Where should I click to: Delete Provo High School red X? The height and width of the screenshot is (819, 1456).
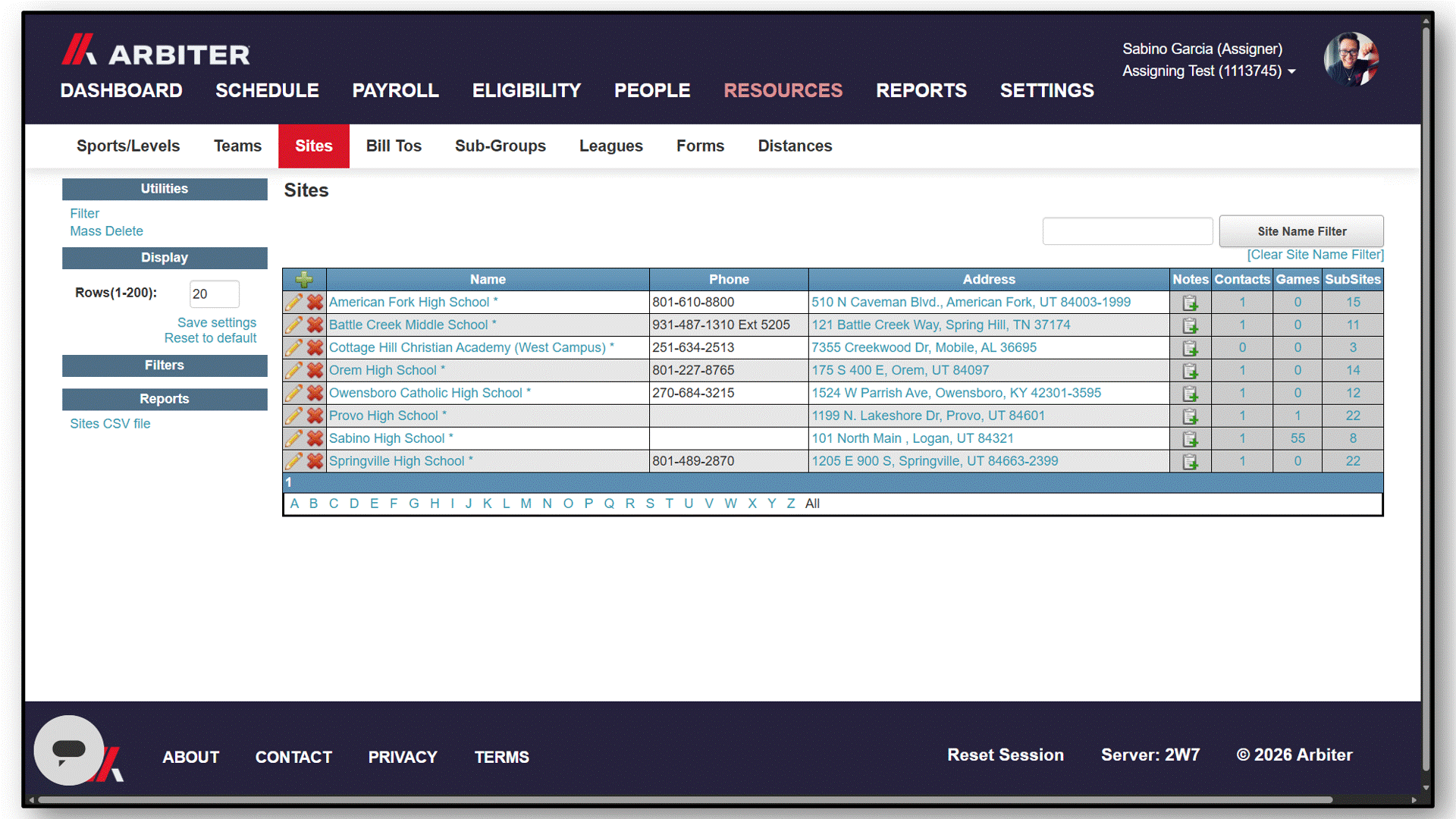tap(315, 416)
